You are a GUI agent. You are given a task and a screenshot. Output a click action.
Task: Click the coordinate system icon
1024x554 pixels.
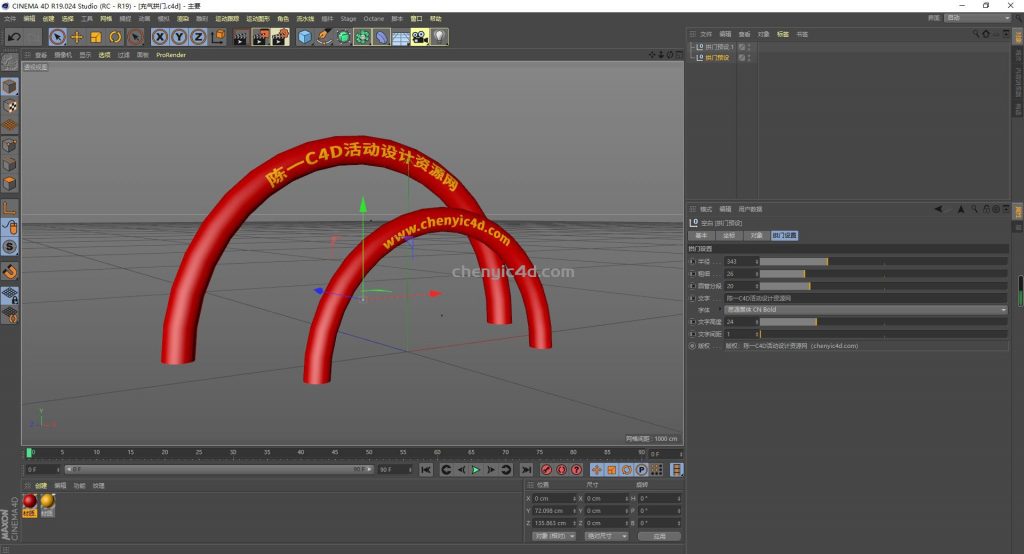coord(218,37)
